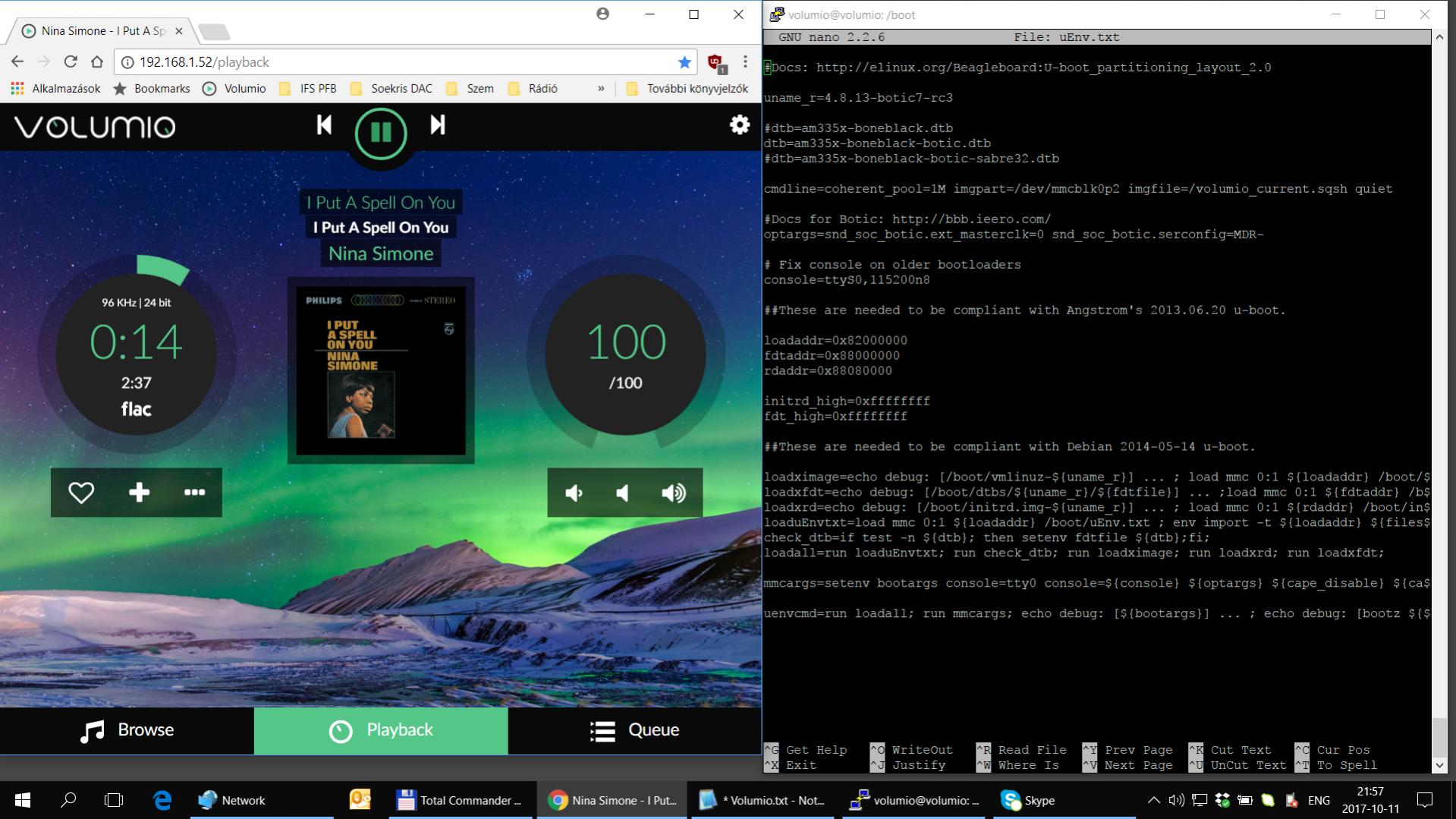This screenshot has height=819, width=1456.
Task: Open További könyvjelzők folder
Action: (x=687, y=89)
